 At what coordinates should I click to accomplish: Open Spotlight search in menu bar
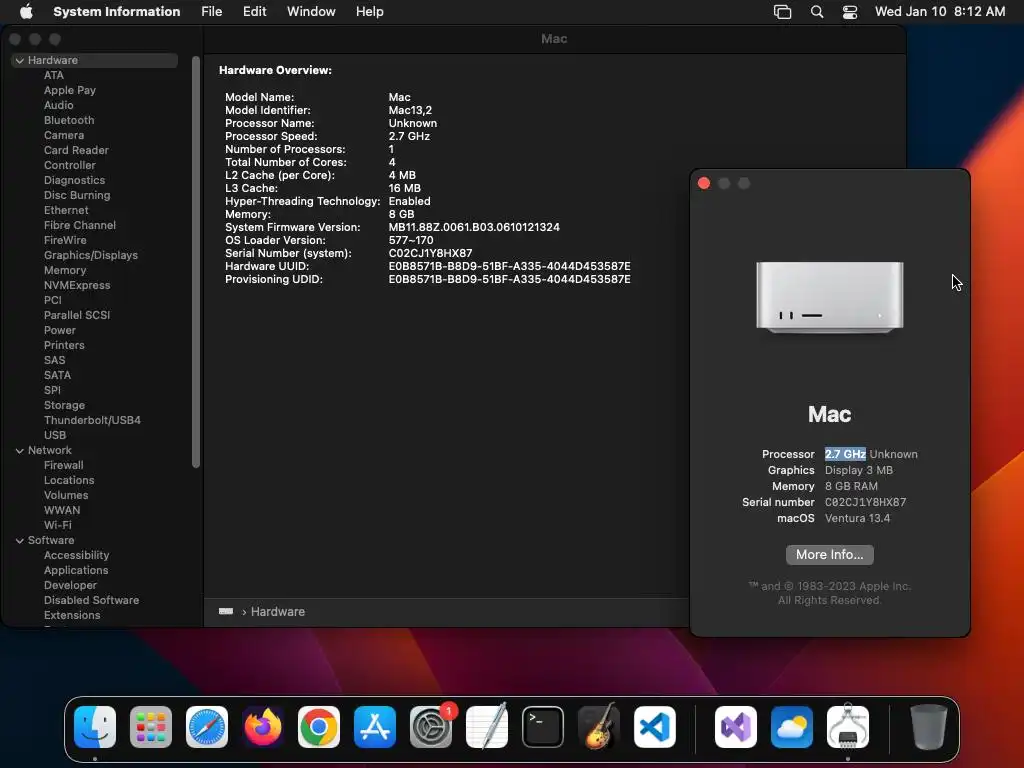817,12
